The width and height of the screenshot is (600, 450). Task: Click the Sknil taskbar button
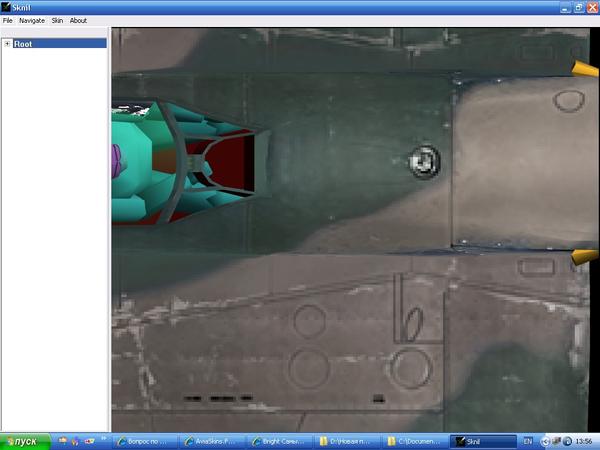(x=483, y=442)
